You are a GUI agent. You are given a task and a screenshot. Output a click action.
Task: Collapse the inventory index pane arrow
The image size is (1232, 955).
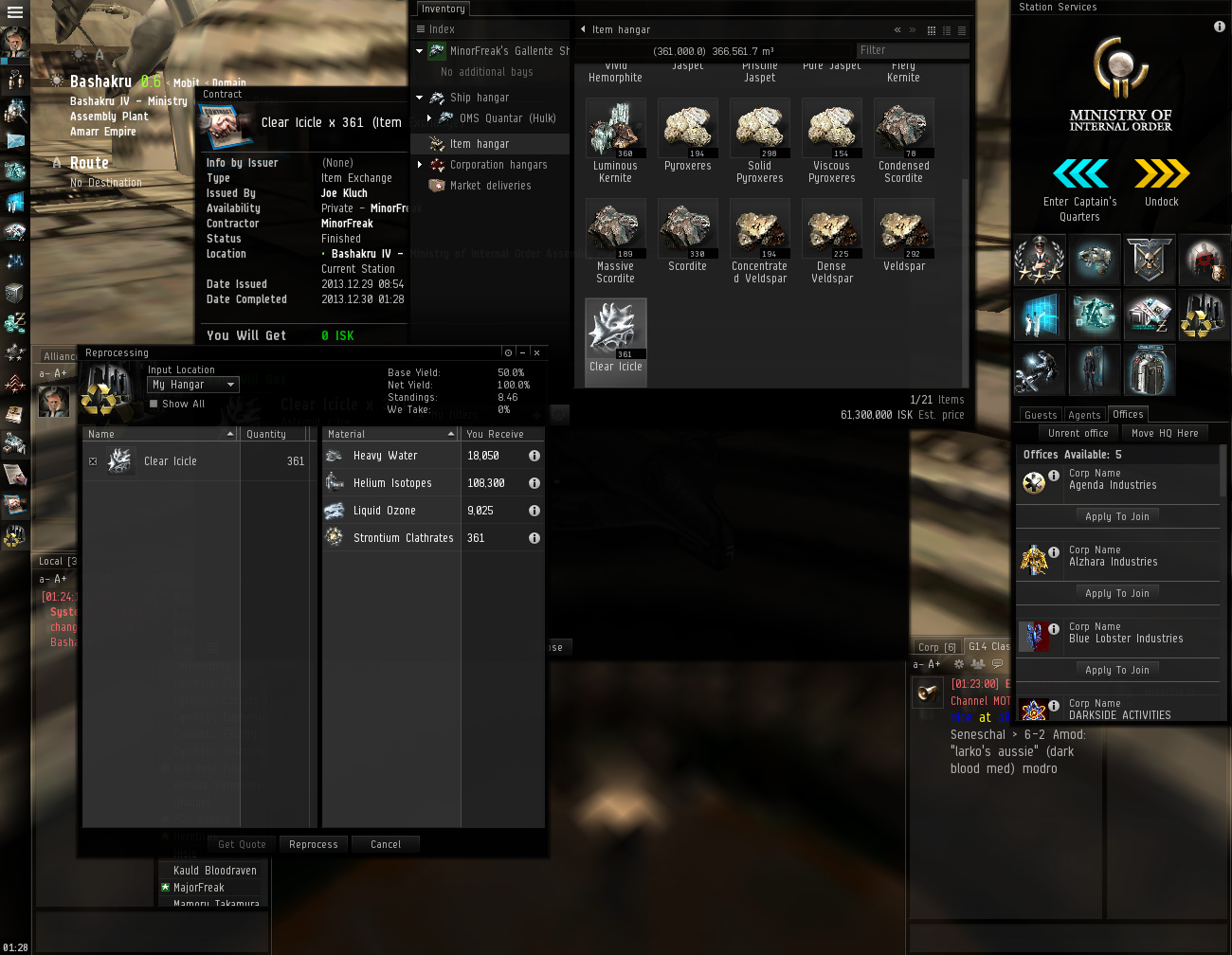(583, 29)
